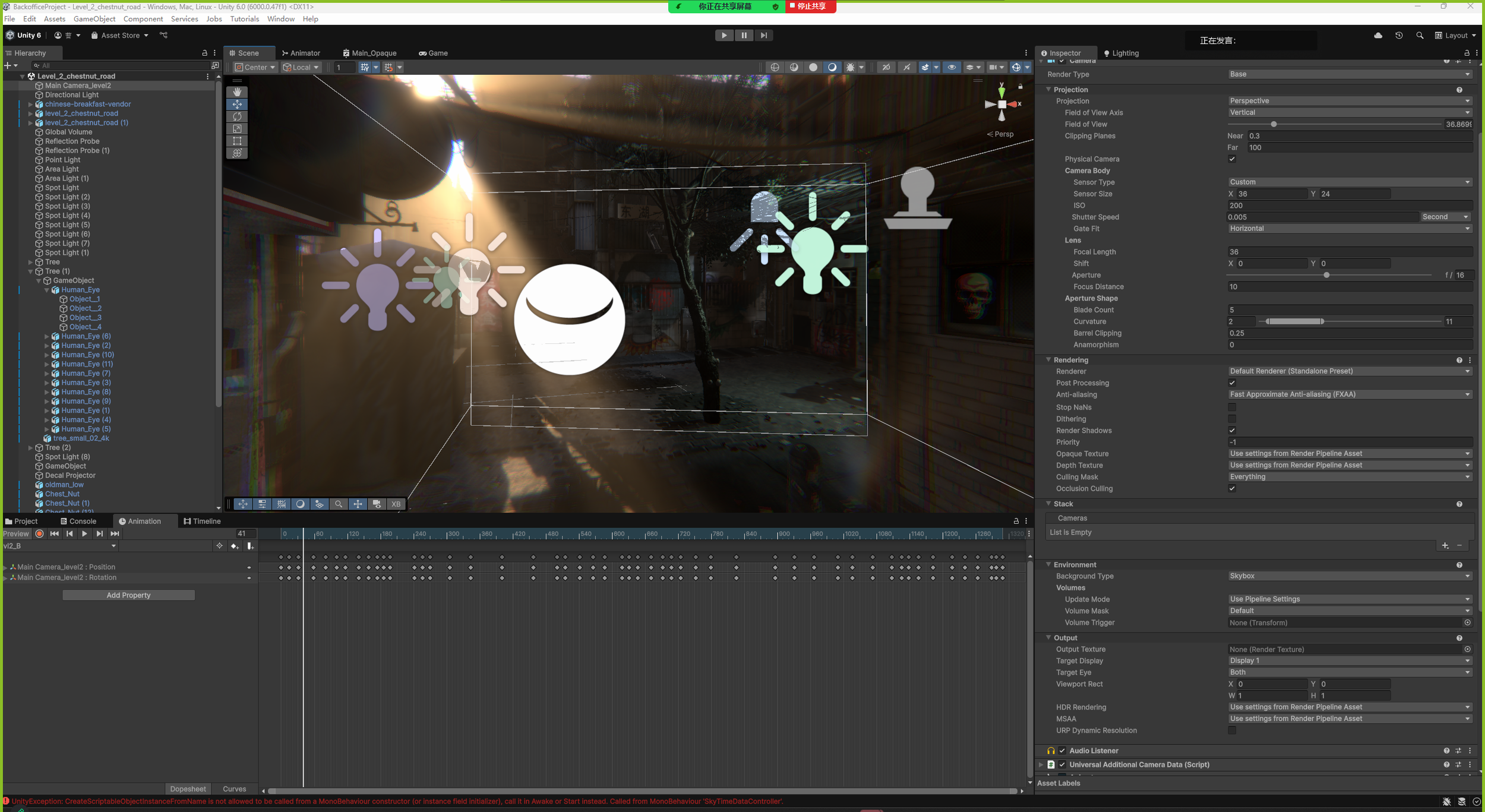Toggle the Physical Camera checkbox
The height and width of the screenshot is (812, 1485).
click(1232, 159)
